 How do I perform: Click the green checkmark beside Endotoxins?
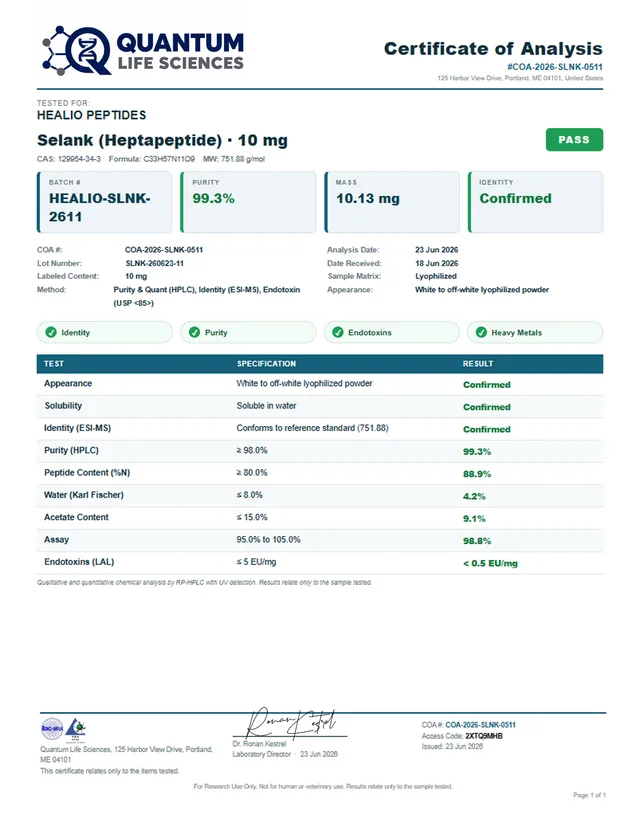tap(337, 332)
